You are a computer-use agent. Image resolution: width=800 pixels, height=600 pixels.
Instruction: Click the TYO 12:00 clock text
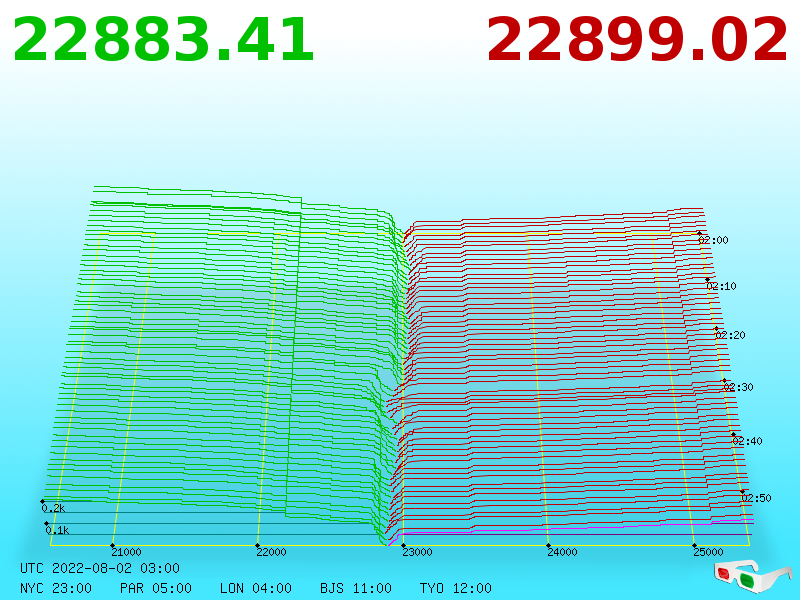tap(456, 588)
